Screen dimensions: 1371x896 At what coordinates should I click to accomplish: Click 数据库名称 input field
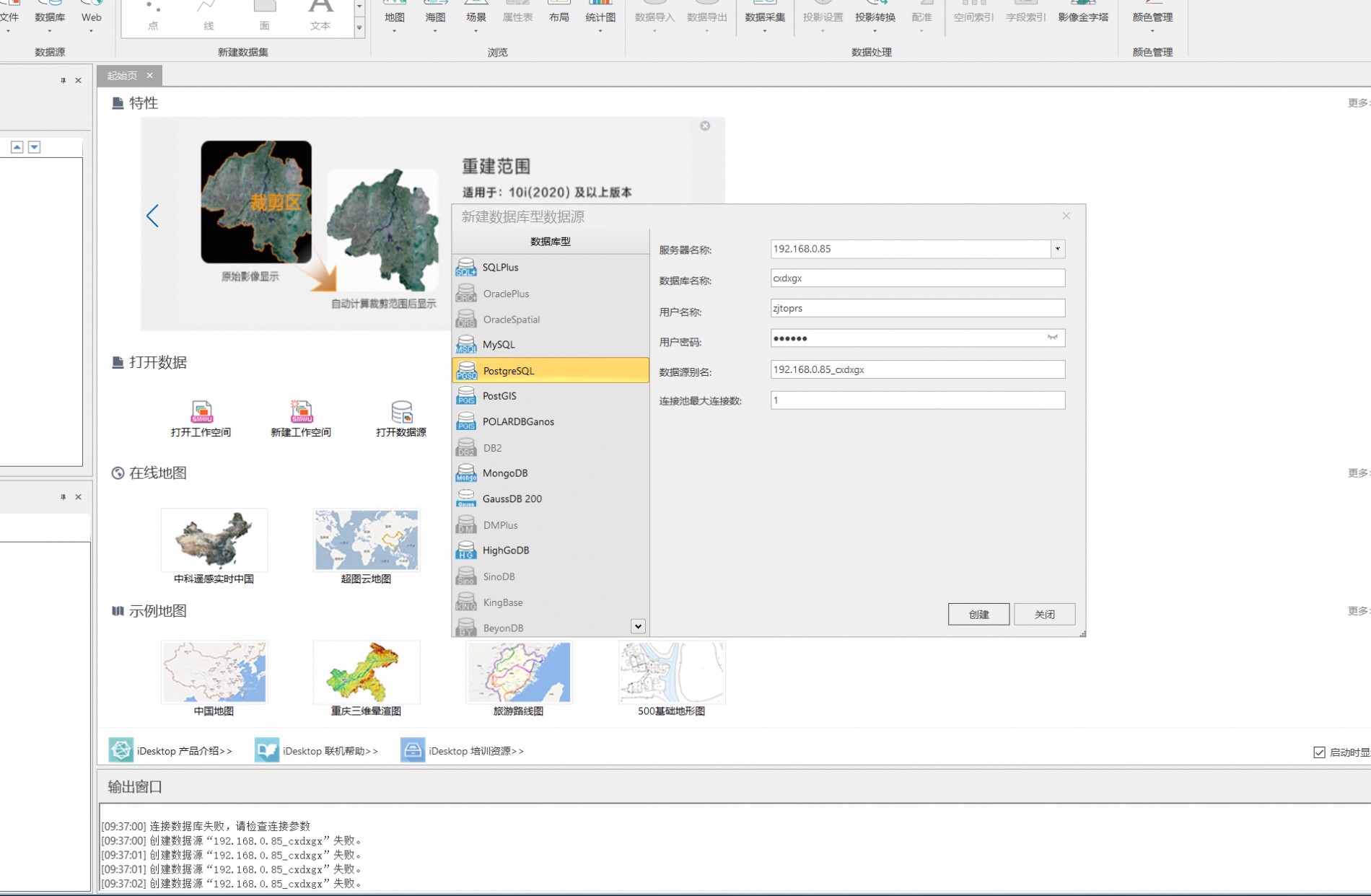pos(918,278)
